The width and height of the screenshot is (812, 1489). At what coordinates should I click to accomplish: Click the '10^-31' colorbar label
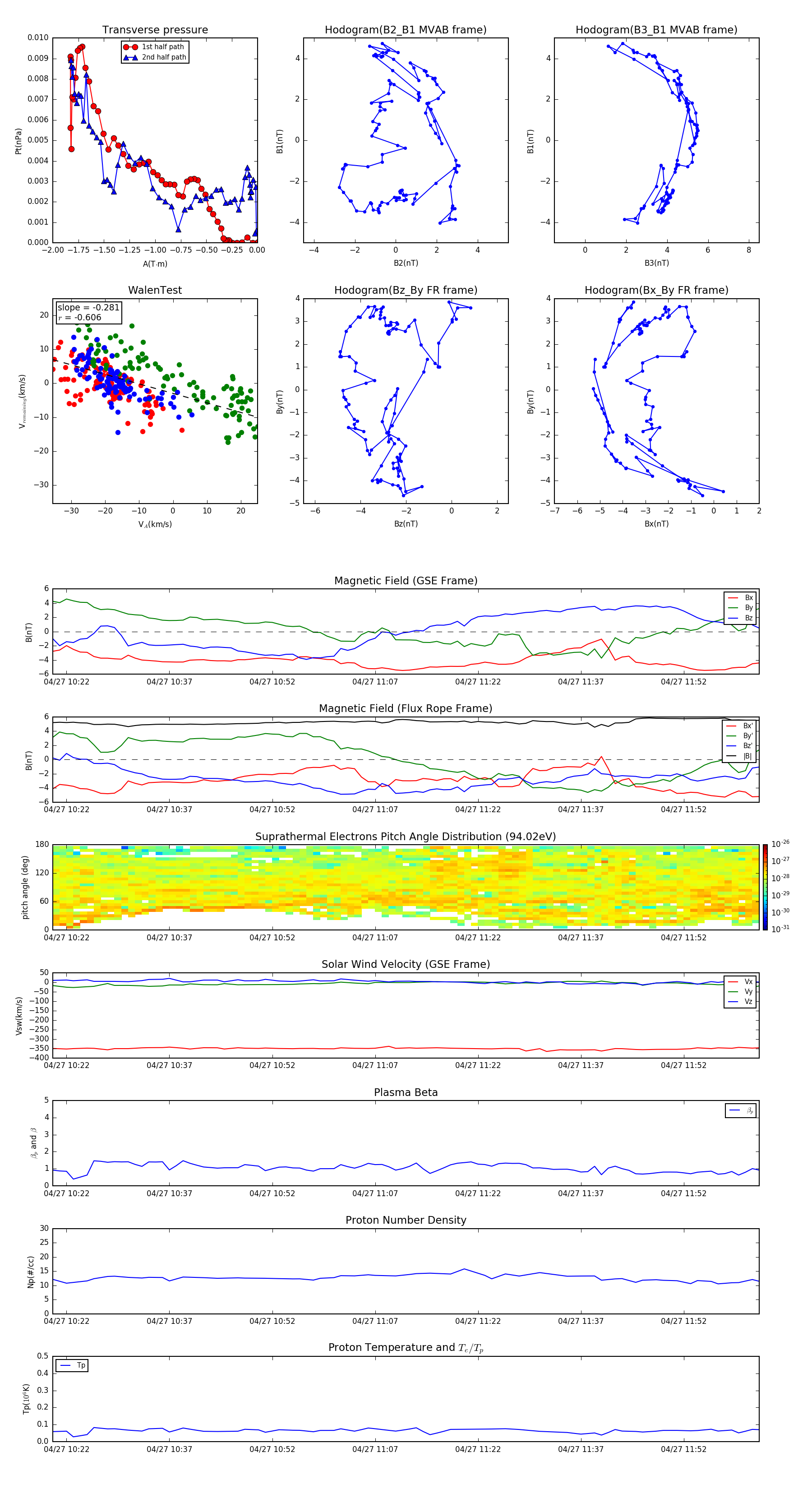click(x=780, y=929)
